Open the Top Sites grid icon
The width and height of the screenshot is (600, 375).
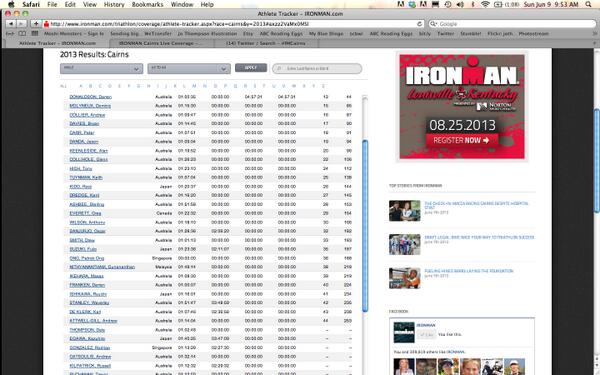34,34
